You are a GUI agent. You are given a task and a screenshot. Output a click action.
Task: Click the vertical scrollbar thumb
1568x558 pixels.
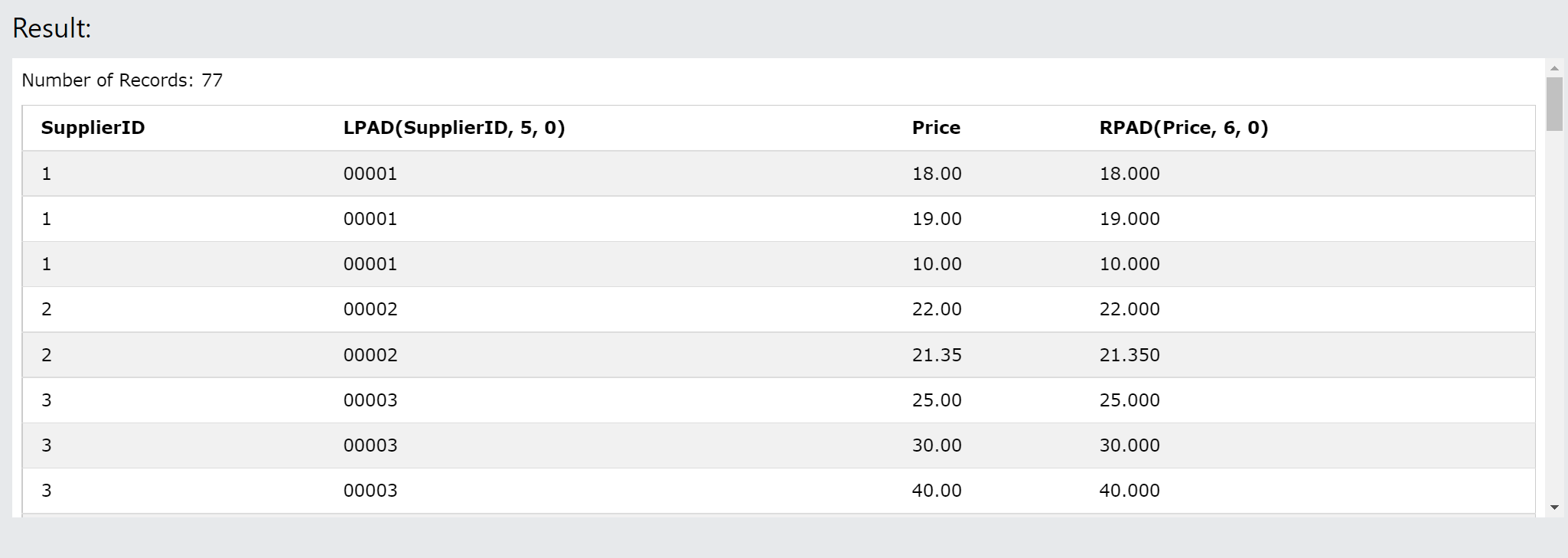pos(1554,104)
